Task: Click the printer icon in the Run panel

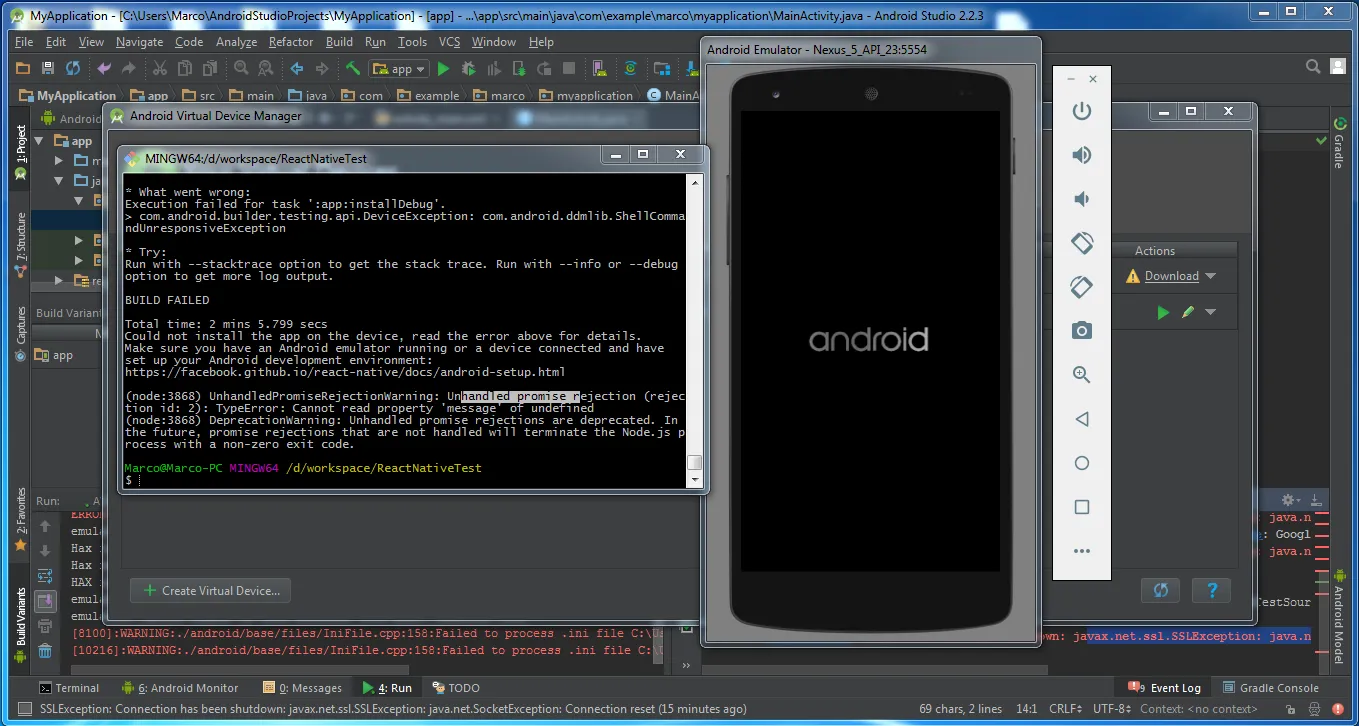Action: pos(45,626)
